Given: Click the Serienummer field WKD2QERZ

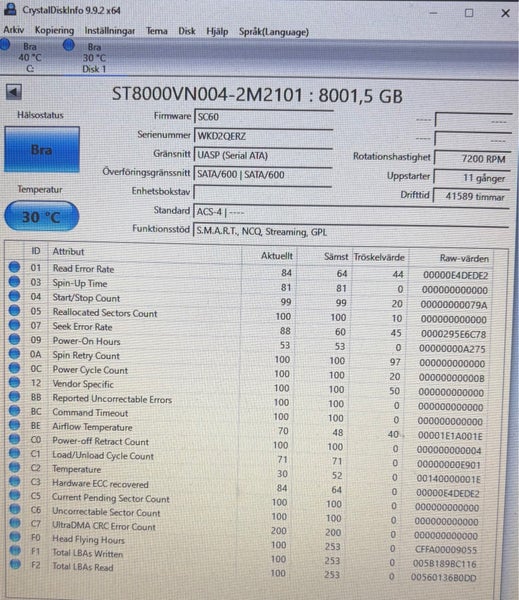Looking at the screenshot, I should [x=263, y=136].
